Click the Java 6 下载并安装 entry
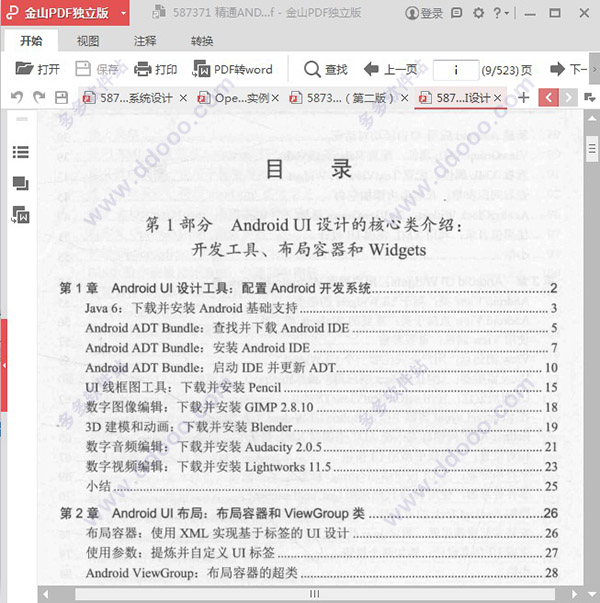The image size is (600, 603). (x=321, y=308)
